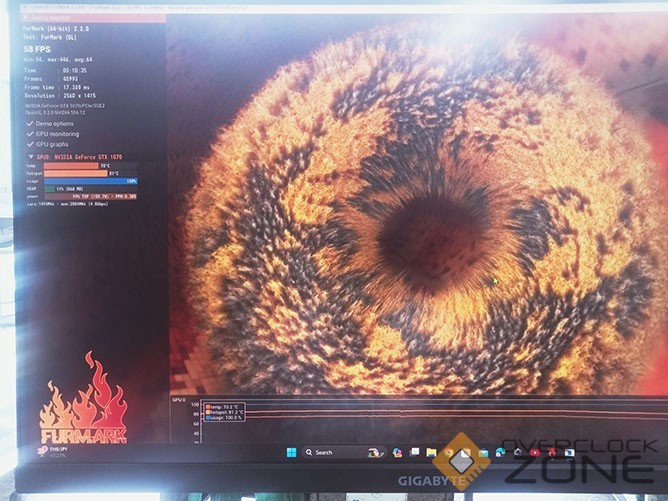Click the Time 00:10:35 line
668x501 pixels.
pos(55,70)
